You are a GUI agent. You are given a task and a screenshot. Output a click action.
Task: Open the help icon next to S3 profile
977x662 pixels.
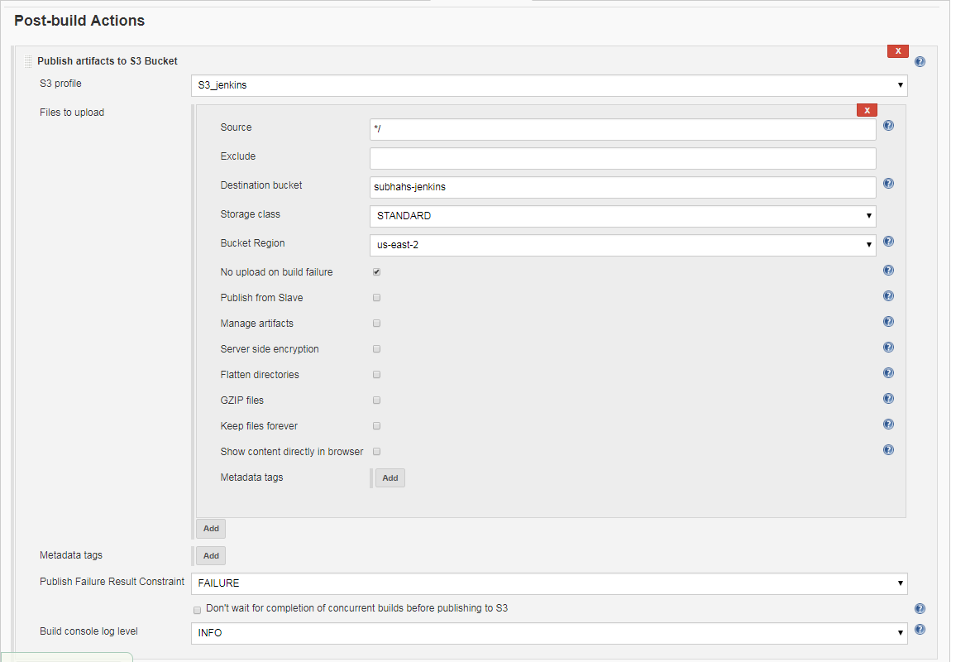919,60
